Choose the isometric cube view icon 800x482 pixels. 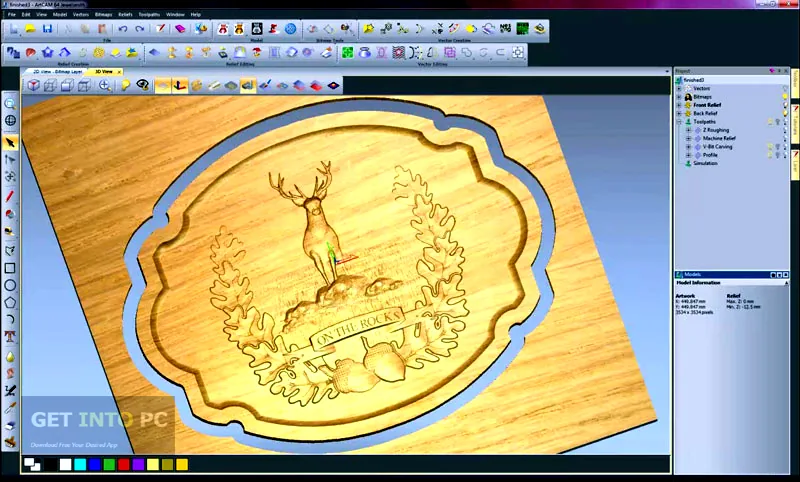(x=34, y=85)
